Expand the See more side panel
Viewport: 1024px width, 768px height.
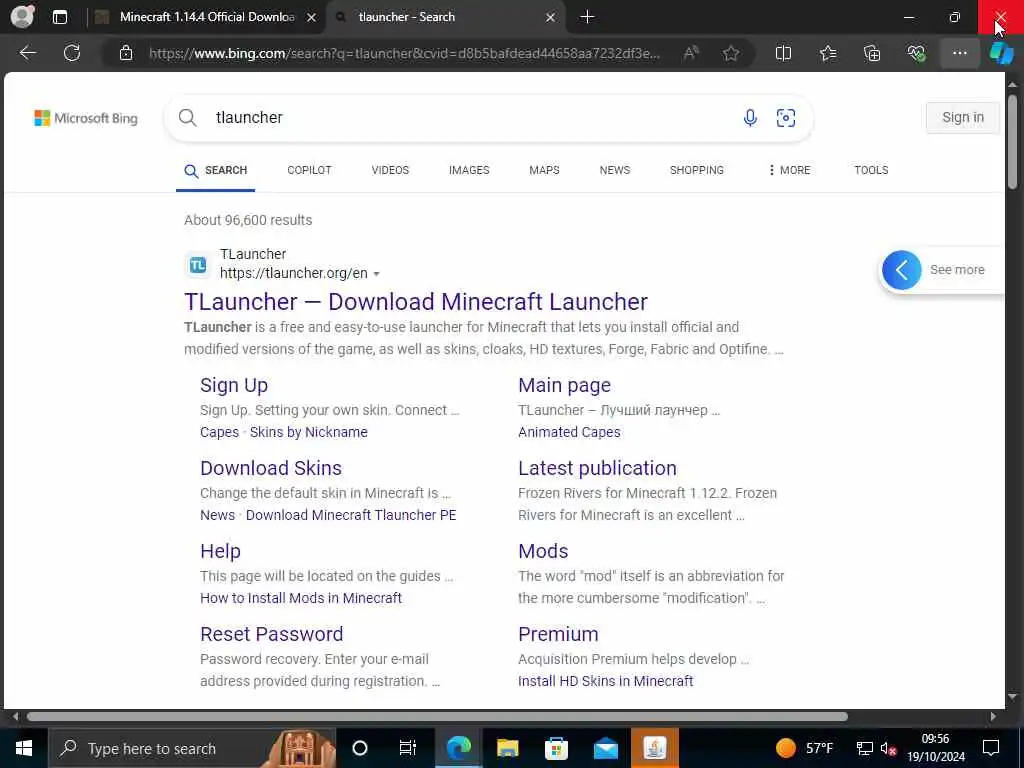[x=901, y=270]
